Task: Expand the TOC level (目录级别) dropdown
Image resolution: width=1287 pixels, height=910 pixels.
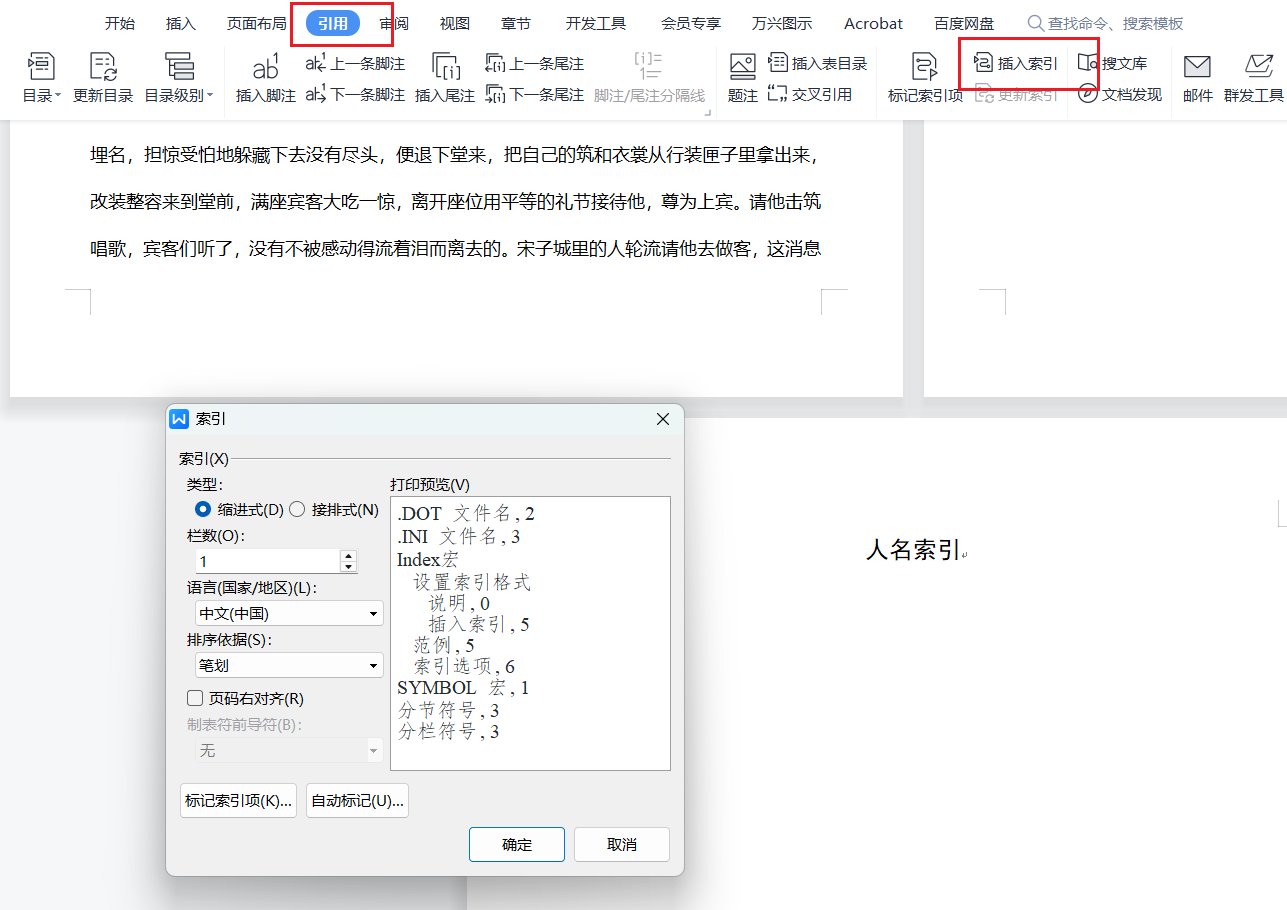Action: [x=179, y=95]
